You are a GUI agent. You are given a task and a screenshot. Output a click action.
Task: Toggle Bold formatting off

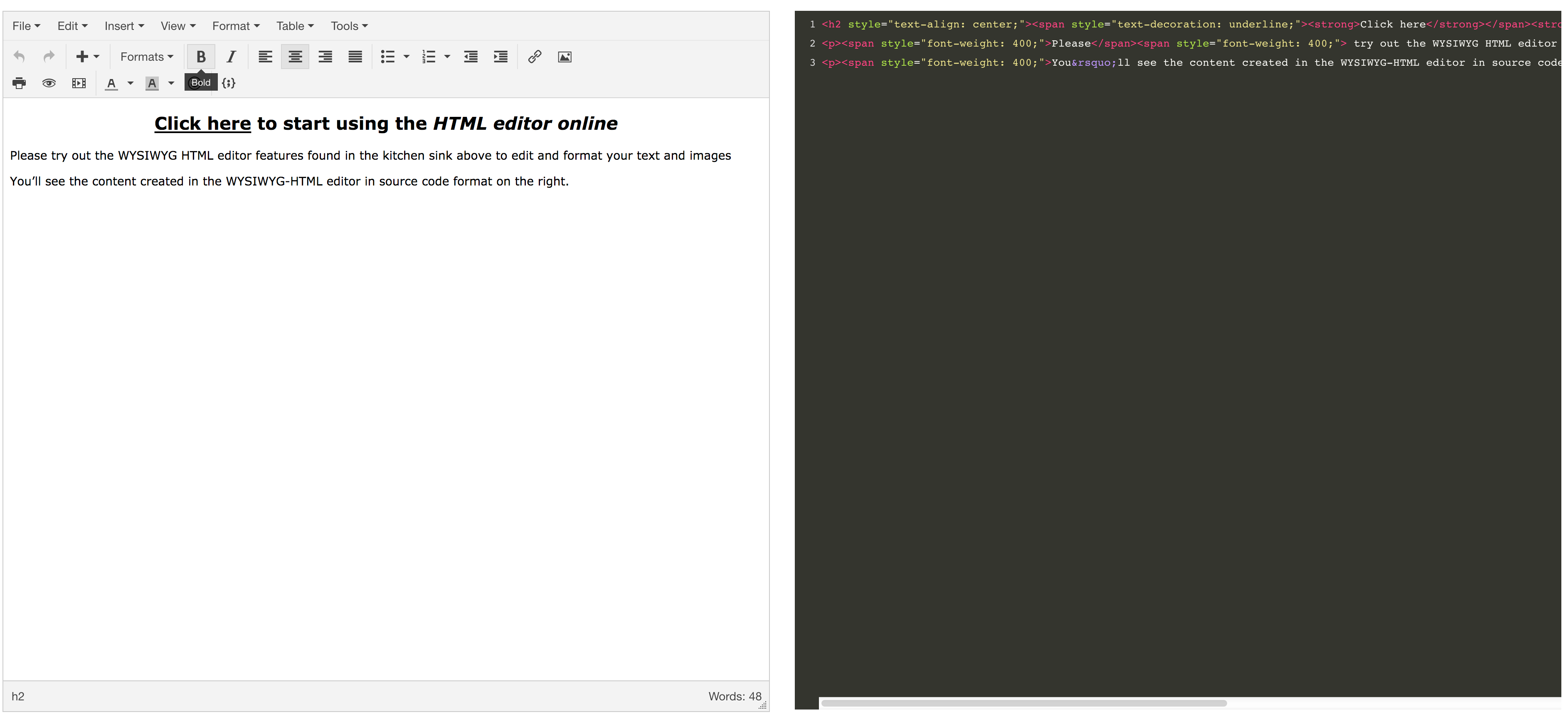(201, 57)
